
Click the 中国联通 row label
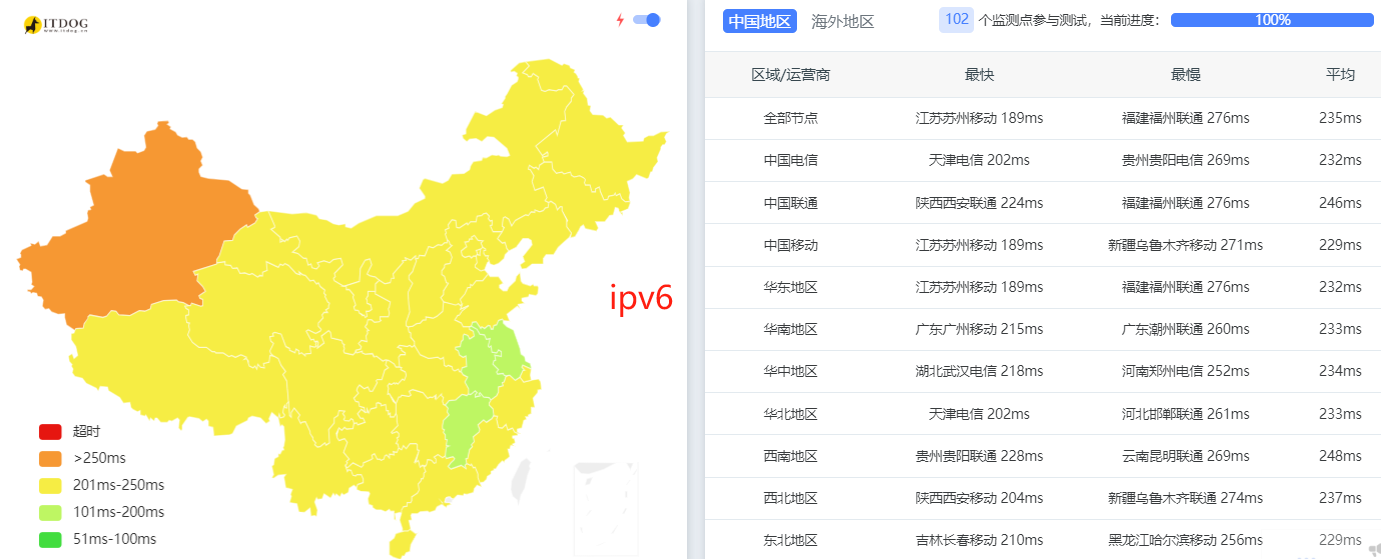791,203
